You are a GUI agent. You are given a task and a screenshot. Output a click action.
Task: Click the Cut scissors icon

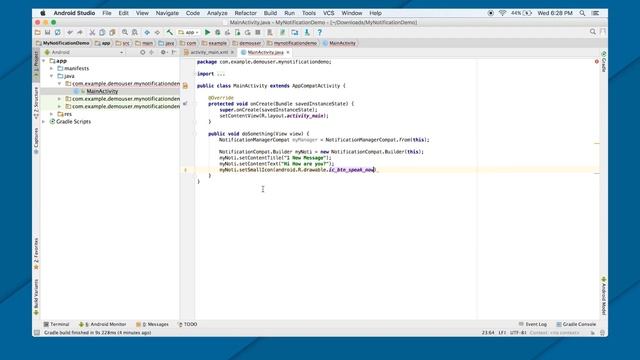click(x=92, y=32)
